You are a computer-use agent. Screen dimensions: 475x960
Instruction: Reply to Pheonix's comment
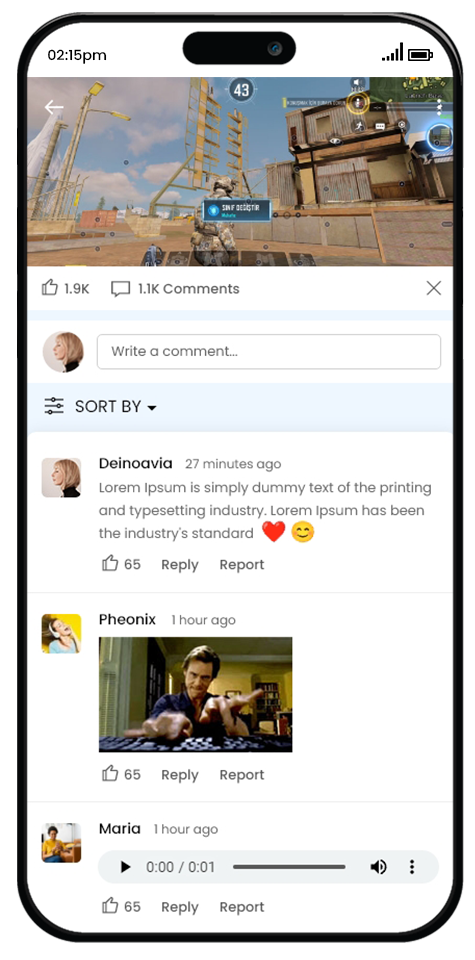pos(179,774)
